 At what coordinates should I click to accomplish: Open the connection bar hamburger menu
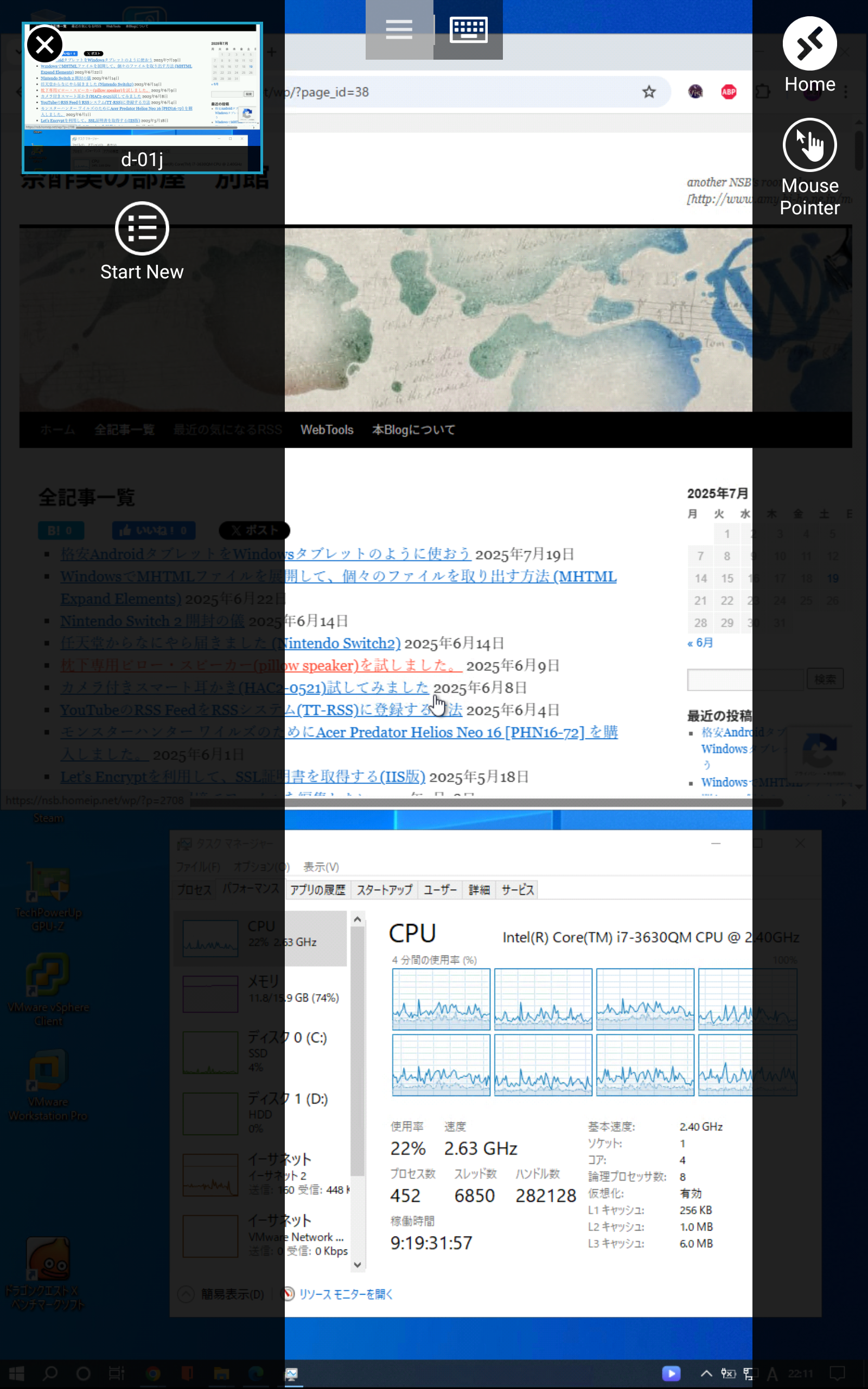point(399,29)
